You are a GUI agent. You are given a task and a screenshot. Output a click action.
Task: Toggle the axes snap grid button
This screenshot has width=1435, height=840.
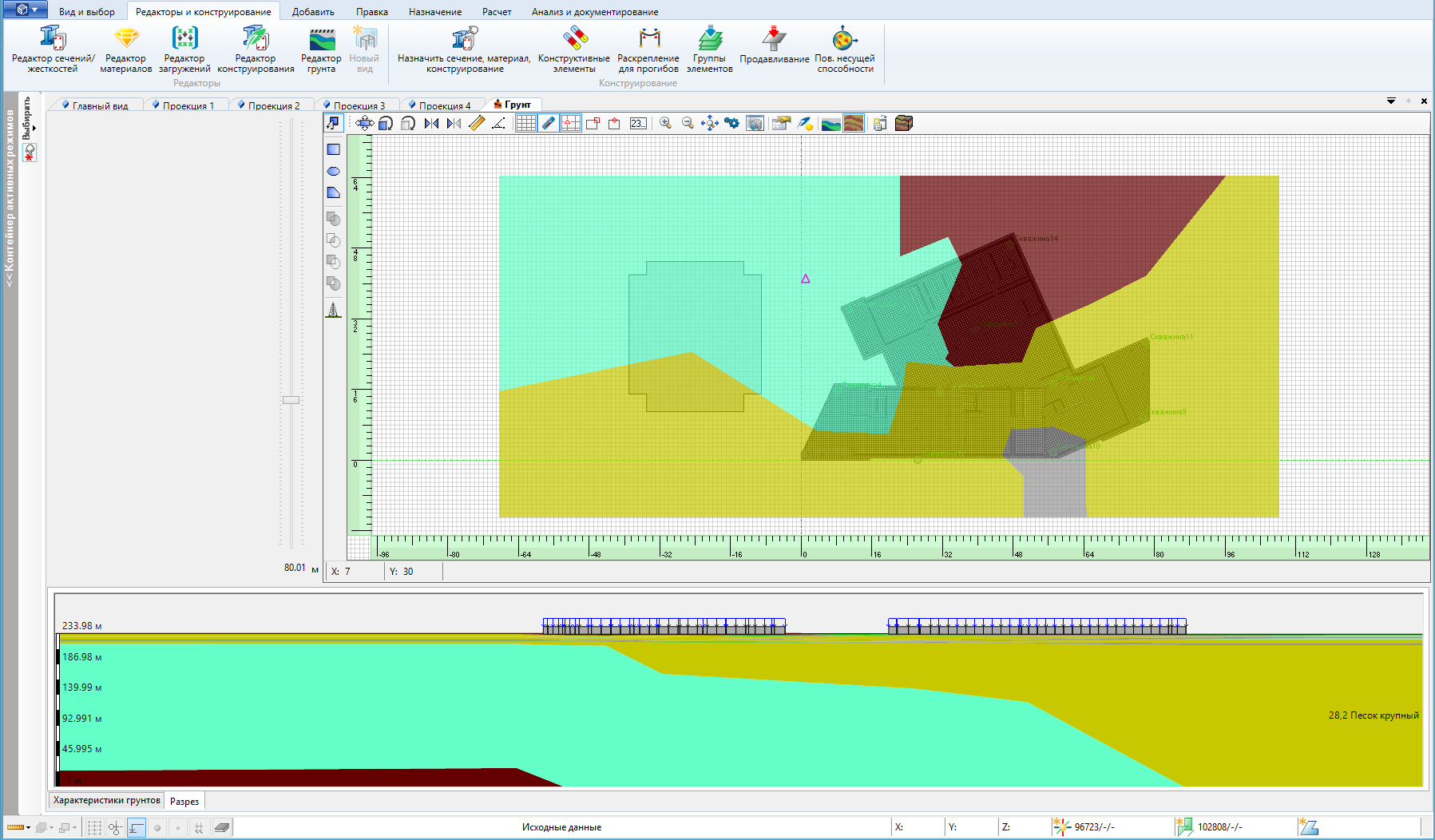tap(570, 123)
